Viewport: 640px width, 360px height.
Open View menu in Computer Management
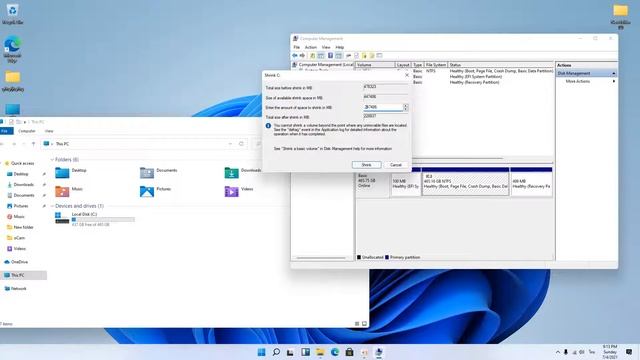point(326,47)
